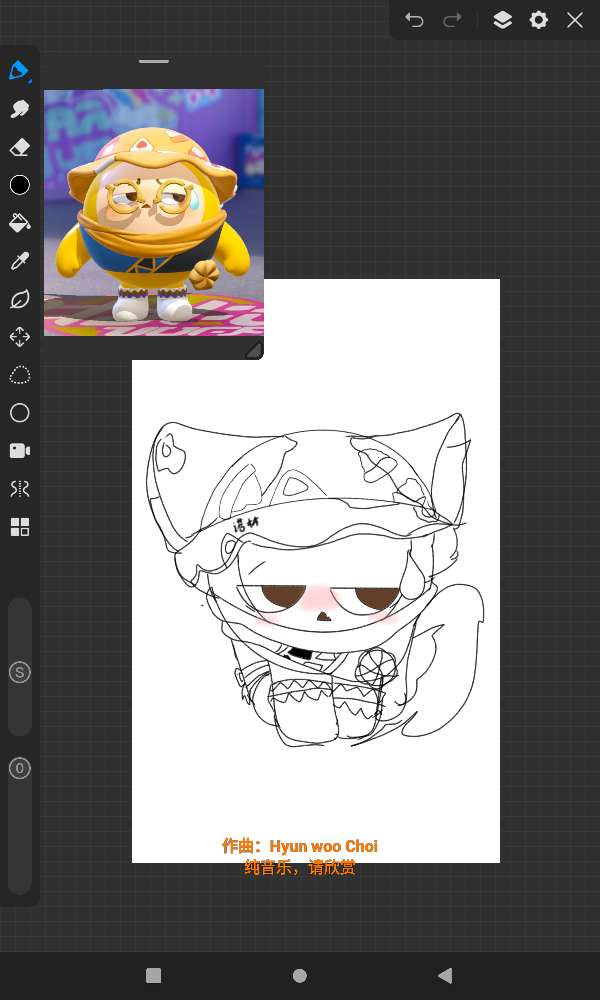Select the circle shape tool
This screenshot has height=1000, width=600.
tap(19, 413)
